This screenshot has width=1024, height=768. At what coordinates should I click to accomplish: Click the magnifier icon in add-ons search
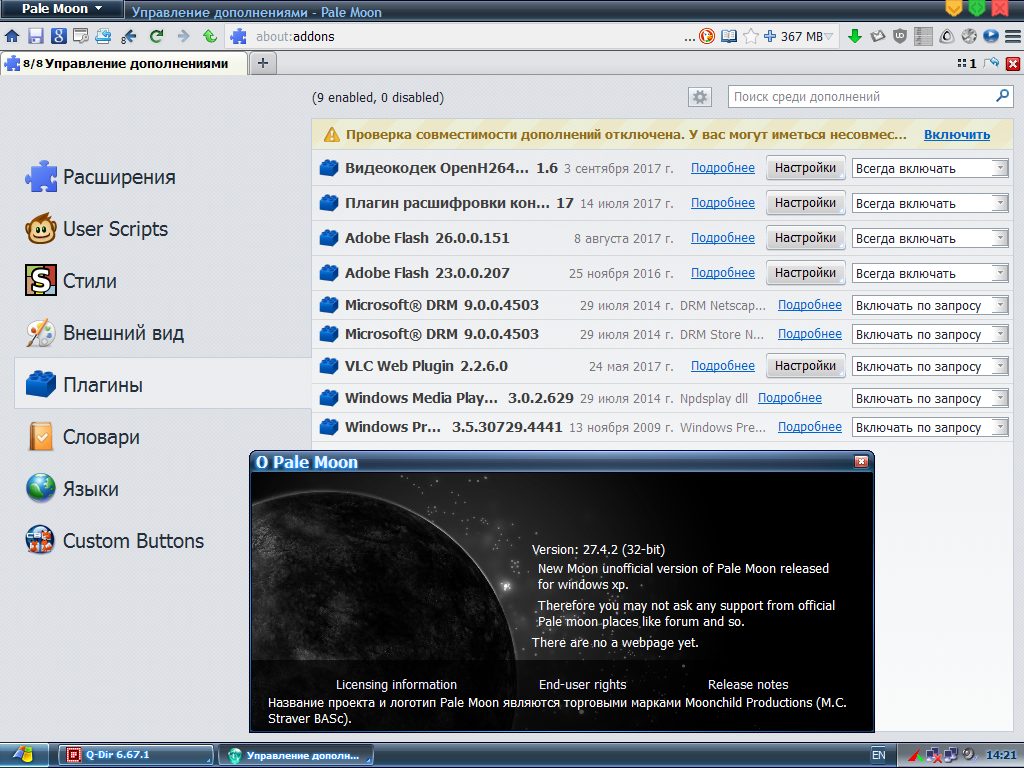[x=1002, y=97]
